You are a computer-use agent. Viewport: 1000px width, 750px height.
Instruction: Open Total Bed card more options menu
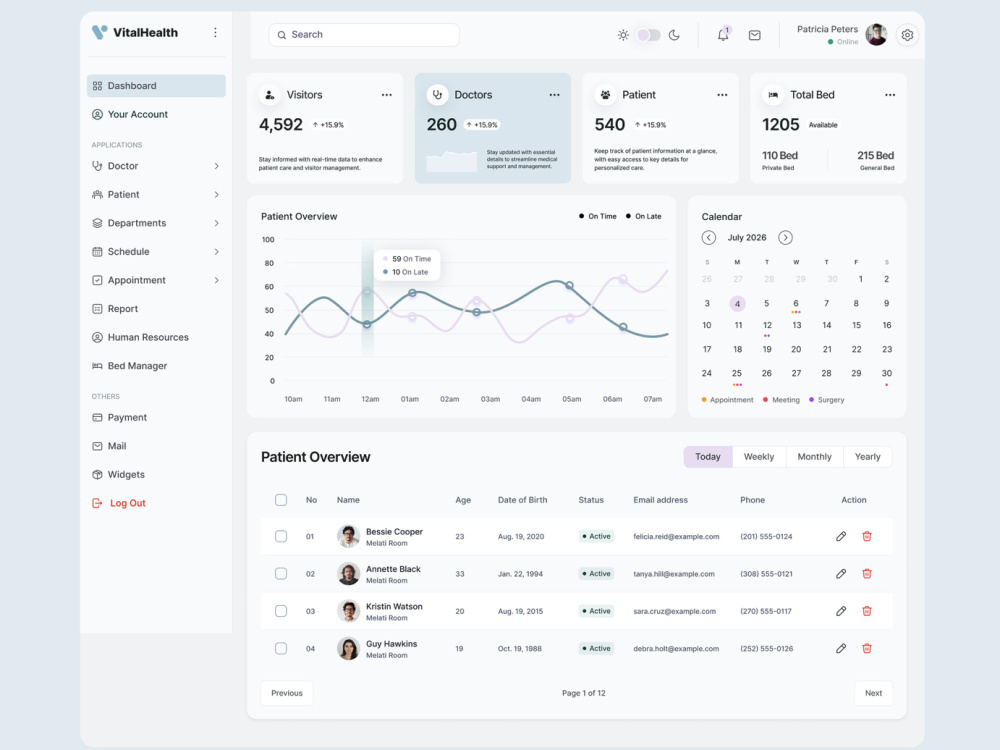[890, 95]
